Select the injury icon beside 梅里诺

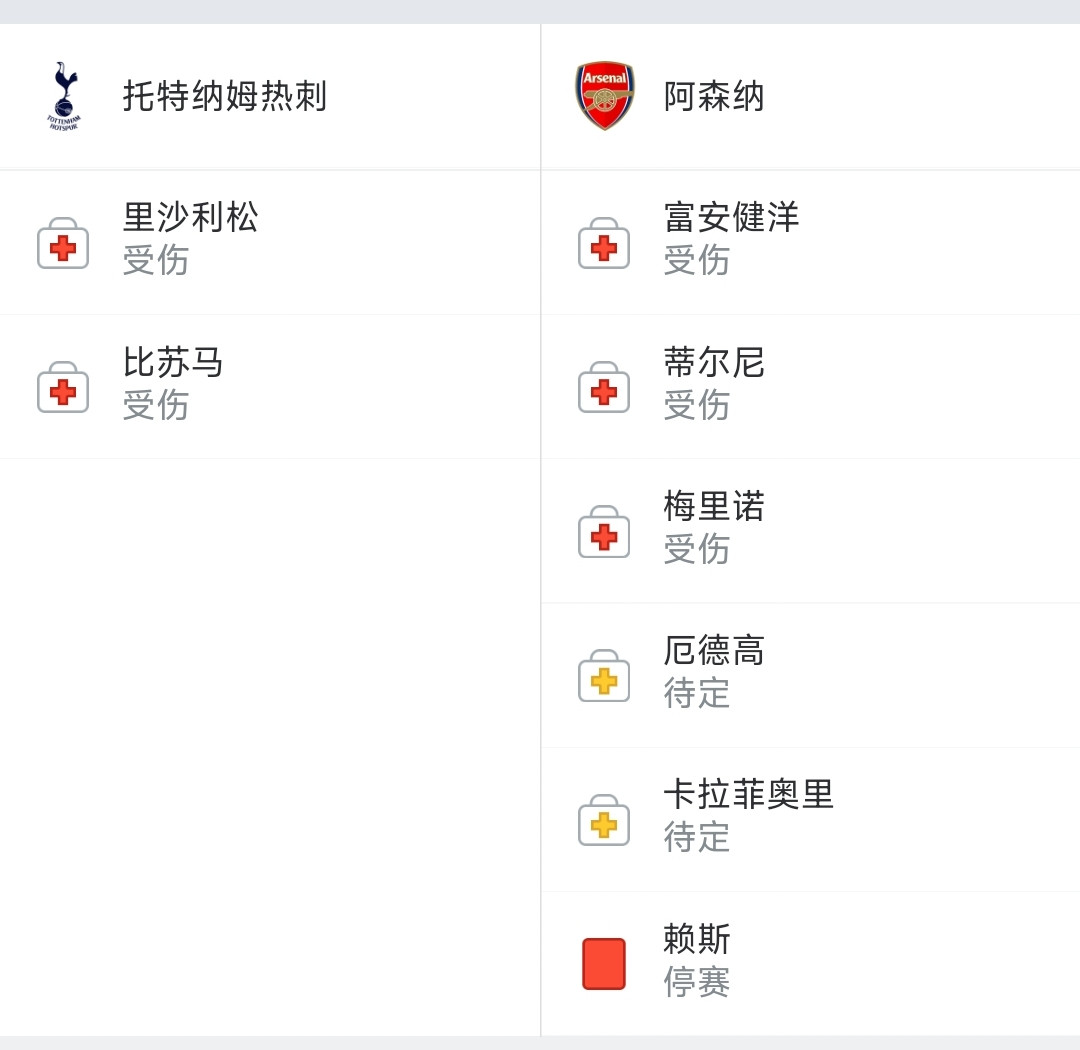(604, 531)
